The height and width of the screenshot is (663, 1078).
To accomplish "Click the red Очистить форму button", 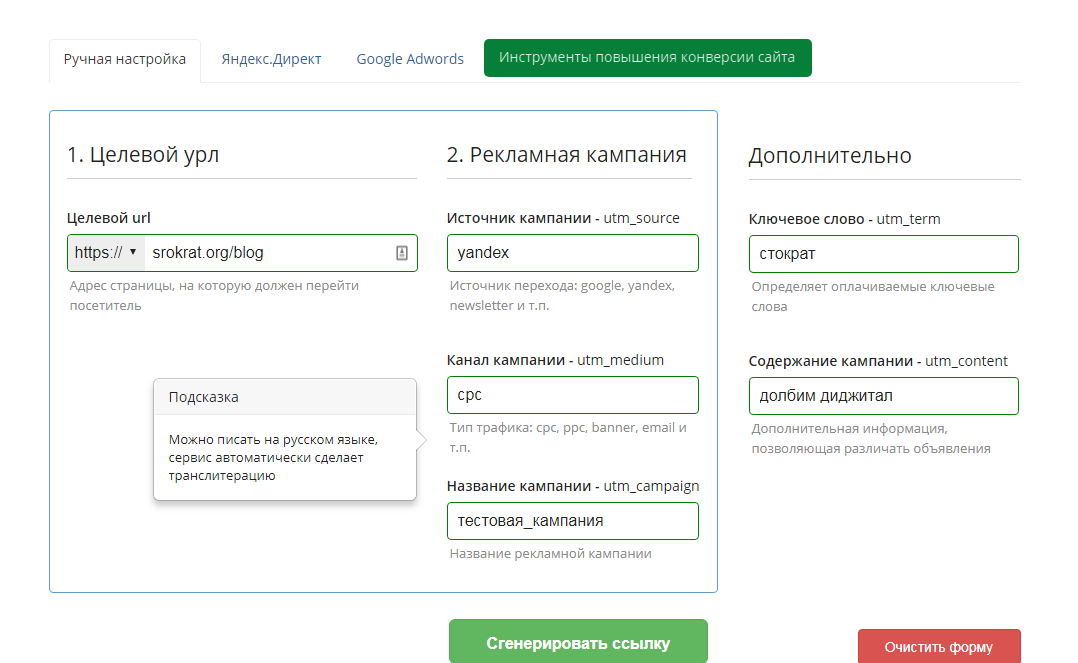I will tap(938, 647).
